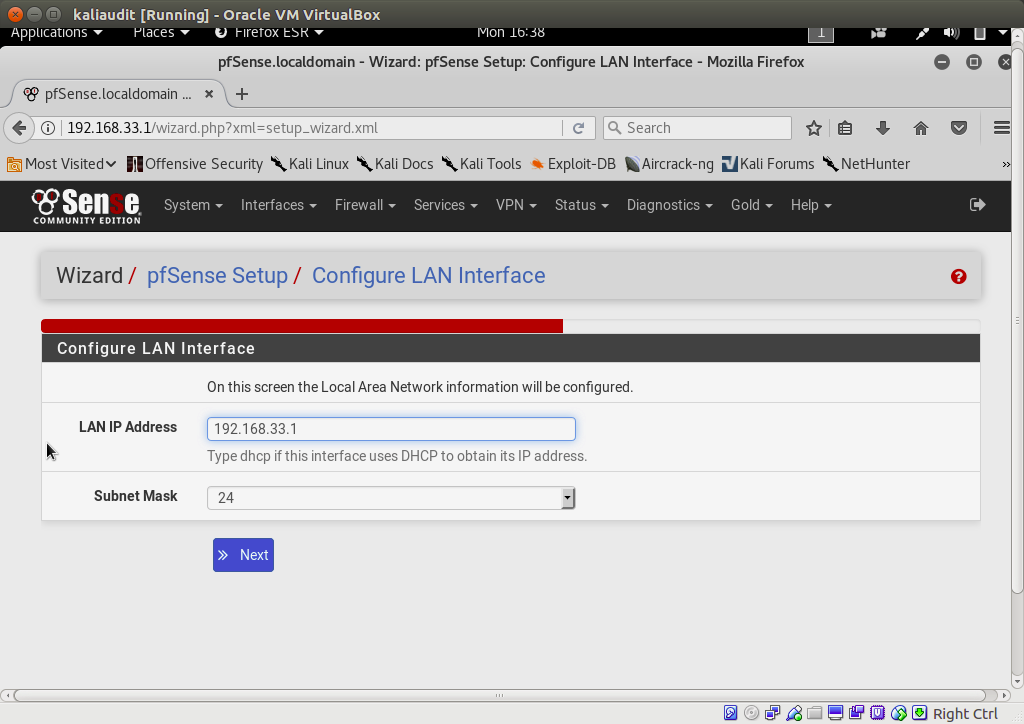Open the Firefox hamburger menu

click(x=1001, y=128)
